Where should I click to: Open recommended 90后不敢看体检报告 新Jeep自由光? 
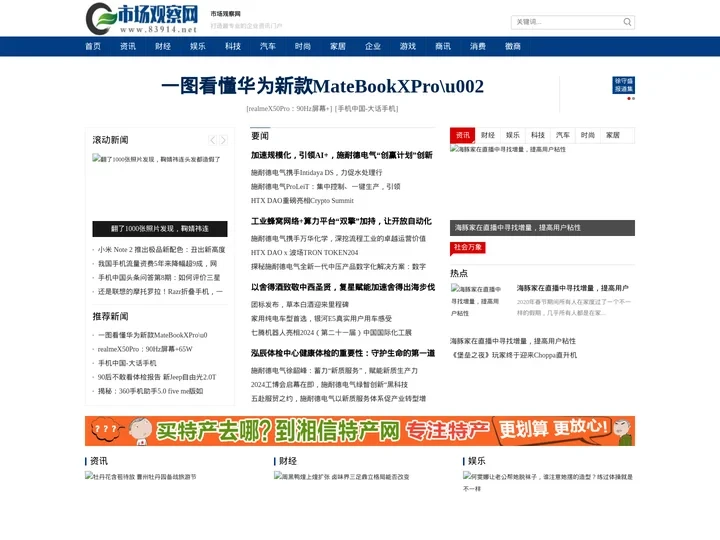157,377
